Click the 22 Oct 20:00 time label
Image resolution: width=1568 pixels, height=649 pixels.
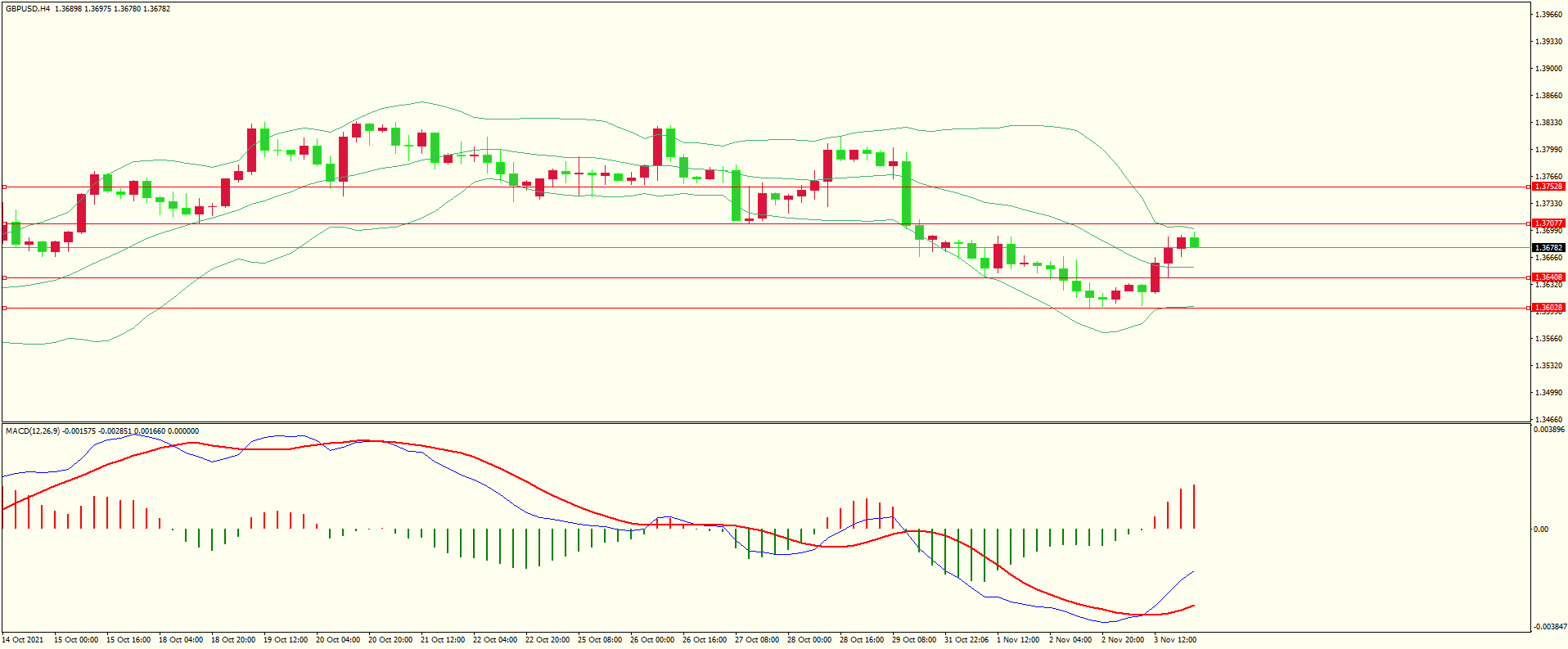point(547,640)
